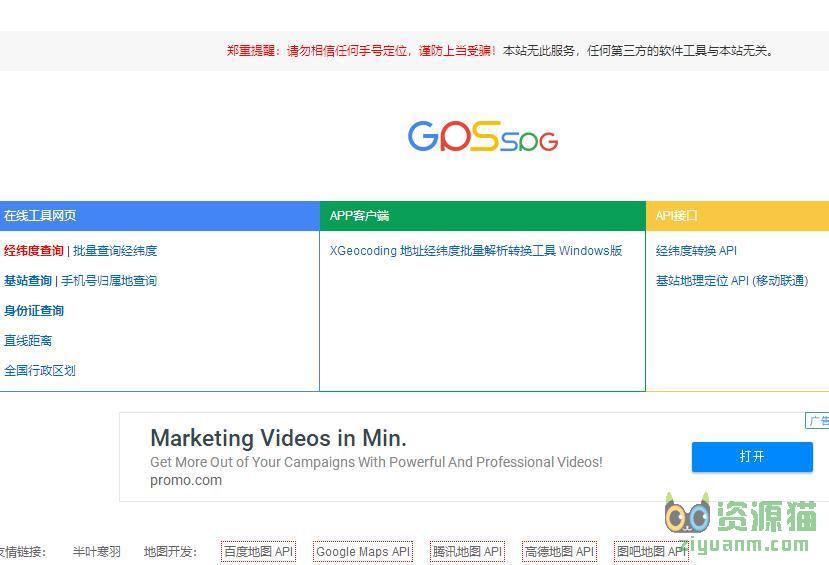Select the APP客户端 green header
The image size is (829, 565).
(483, 216)
